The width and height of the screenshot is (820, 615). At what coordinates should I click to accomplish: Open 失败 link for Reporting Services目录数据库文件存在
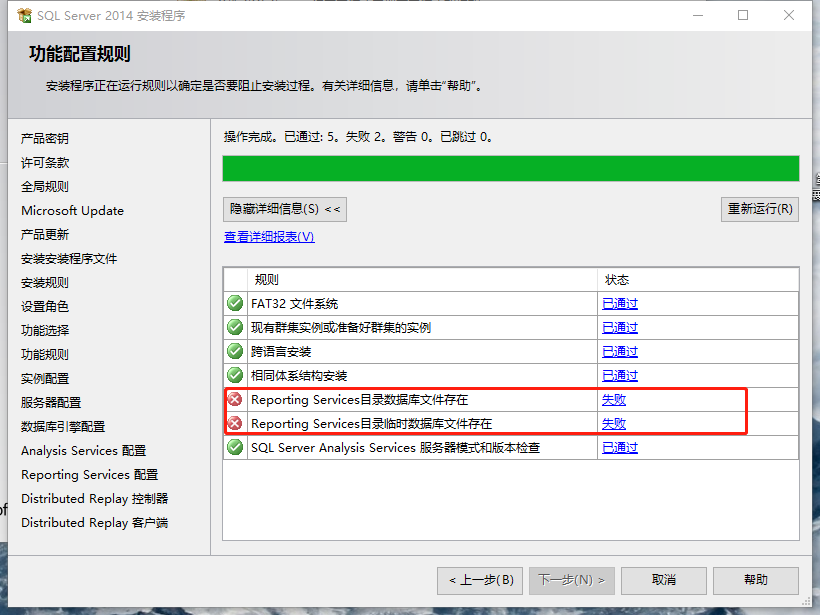[x=614, y=400]
